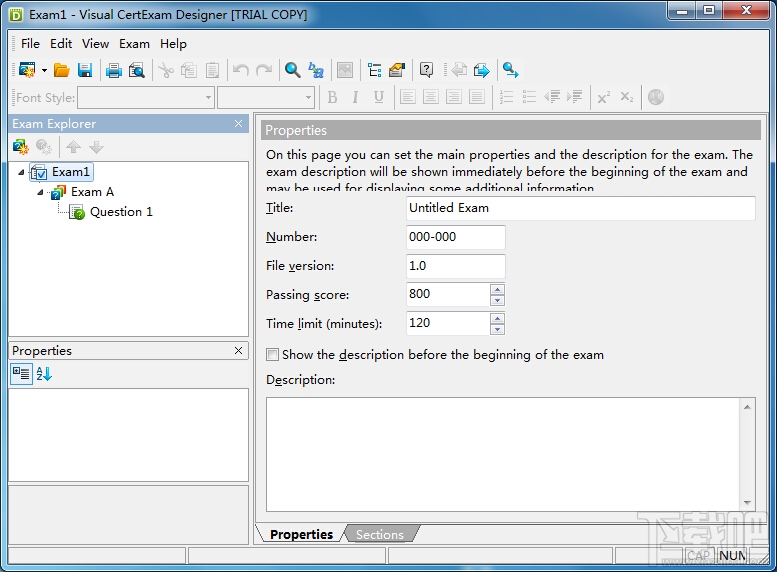Click the Exam Explorer tree toolbar icon
Viewport: 777px width, 572px height.
pyautogui.click(x=375, y=70)
